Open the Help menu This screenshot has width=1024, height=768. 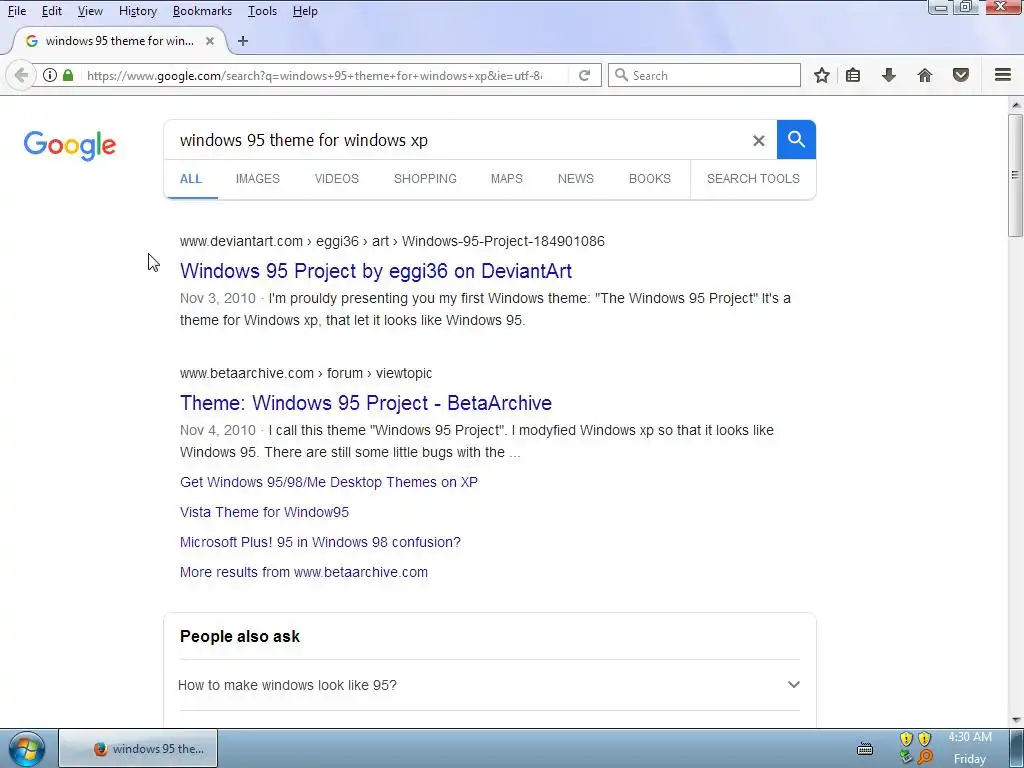tap(305, 11)
